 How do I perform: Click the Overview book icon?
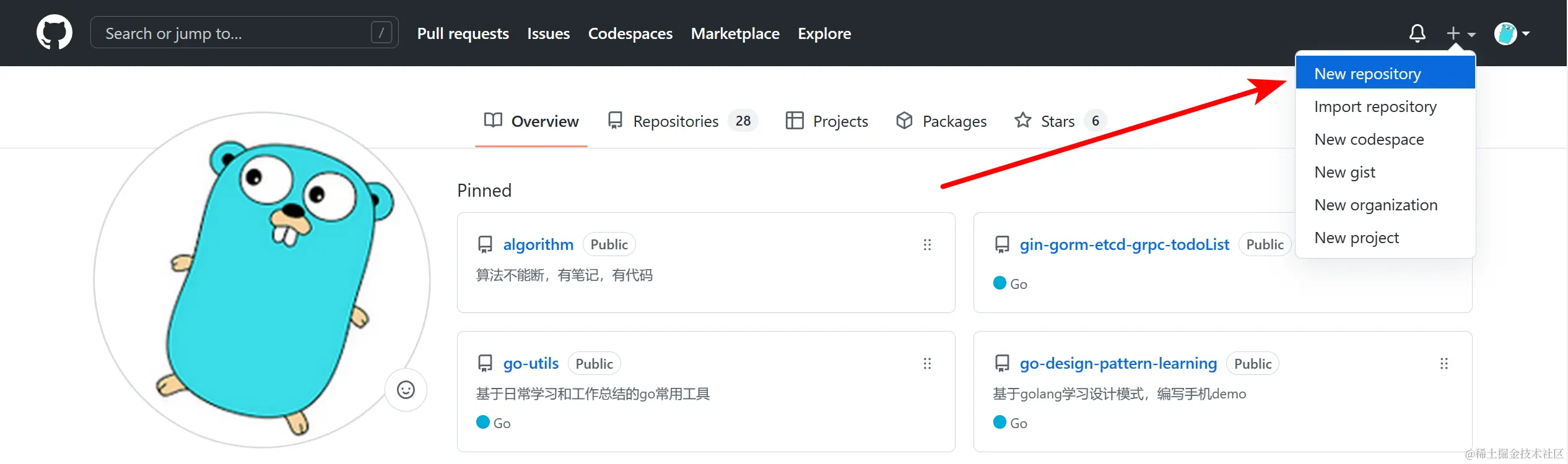pos(493,120)
